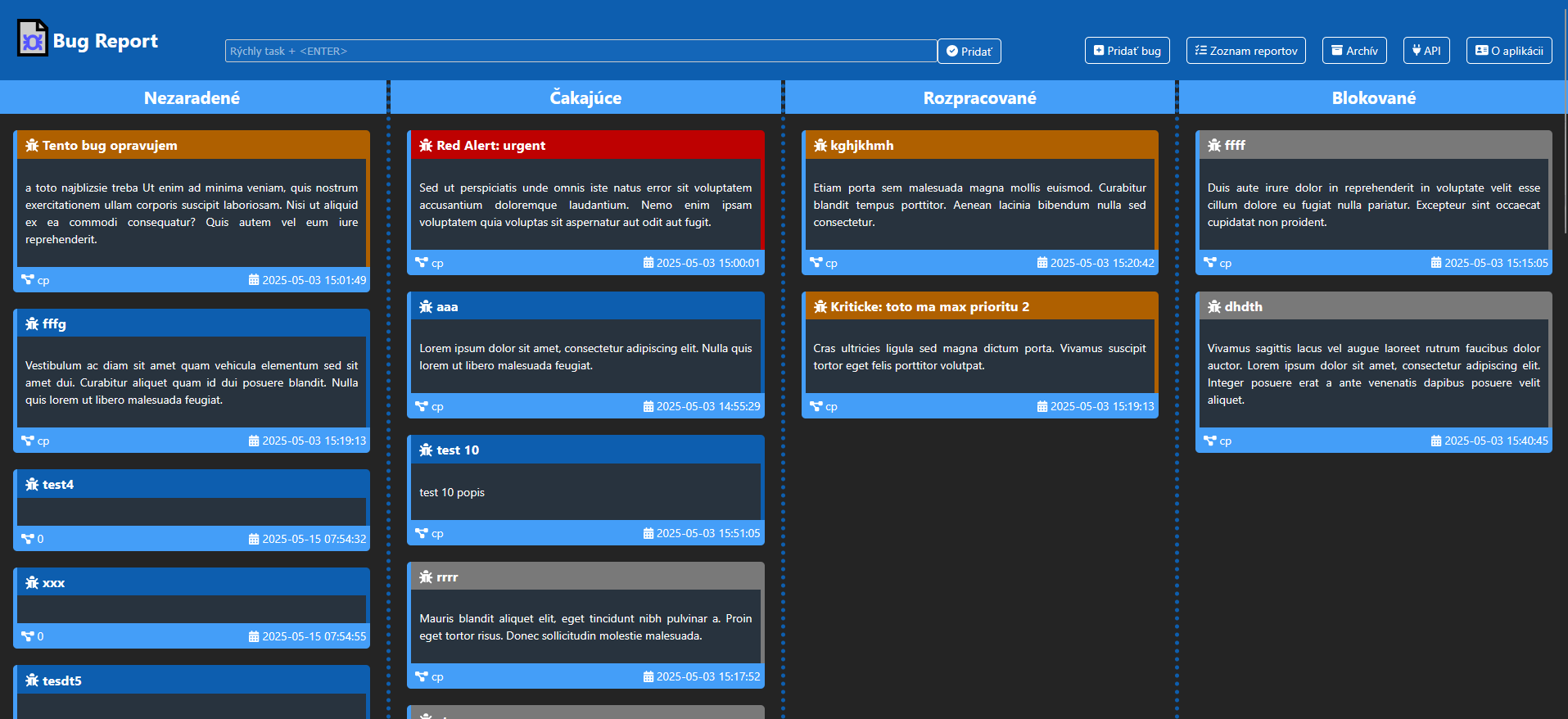Focus the Rýchly task input field

[x=580, y=51]
